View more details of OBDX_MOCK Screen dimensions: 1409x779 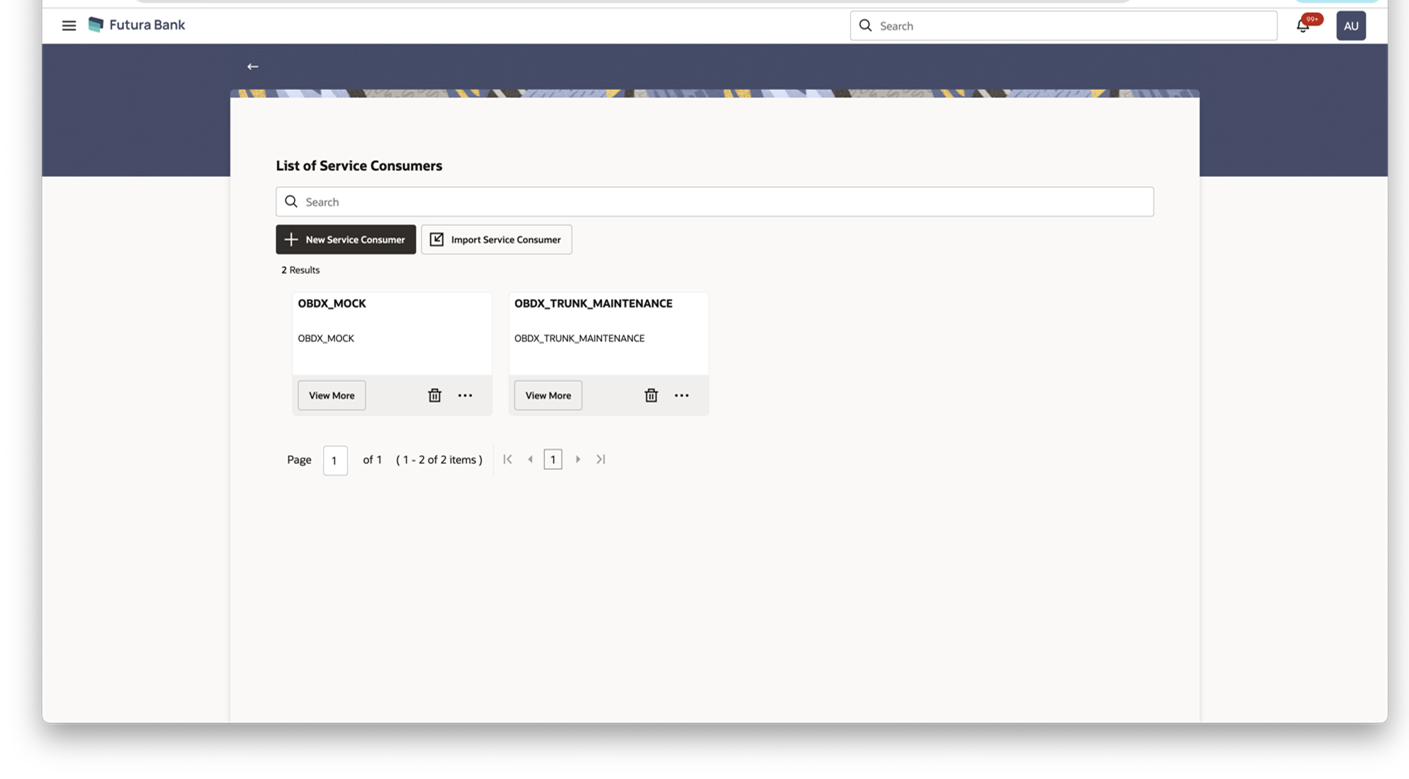pos(332,395)
